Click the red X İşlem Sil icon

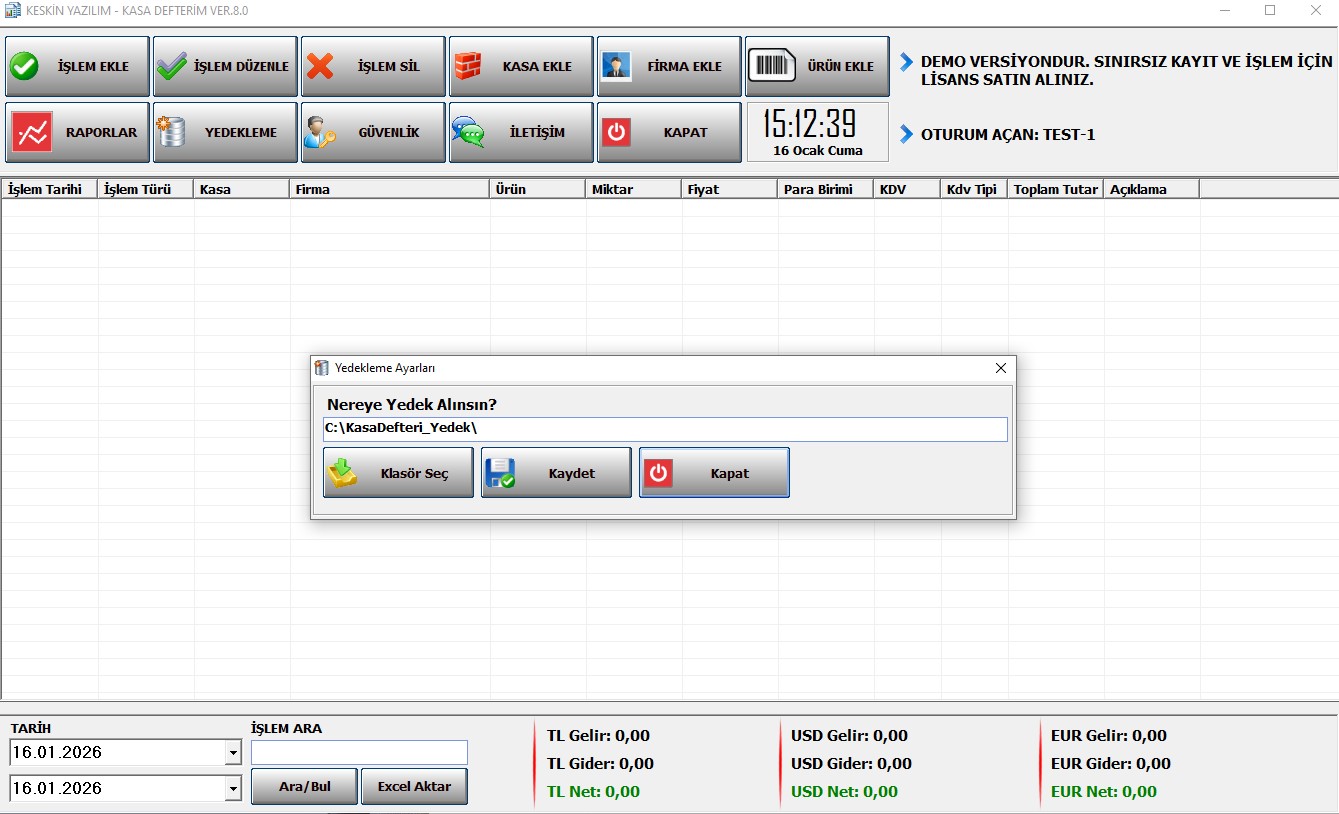point(320,67)
